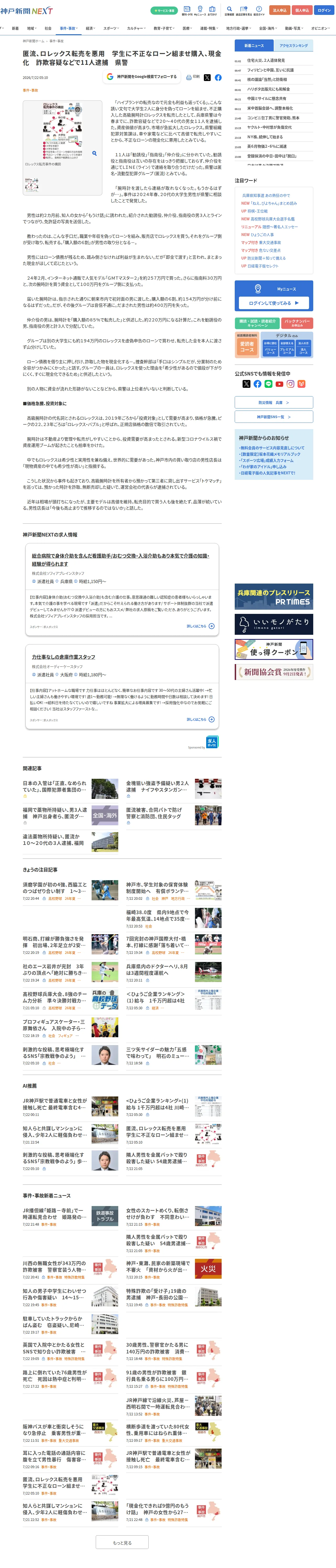Click 力仕事なし job ad 詳しくはこちら arrow
The width and height of the screenshot is (336, 1568).
coord(212,719)
